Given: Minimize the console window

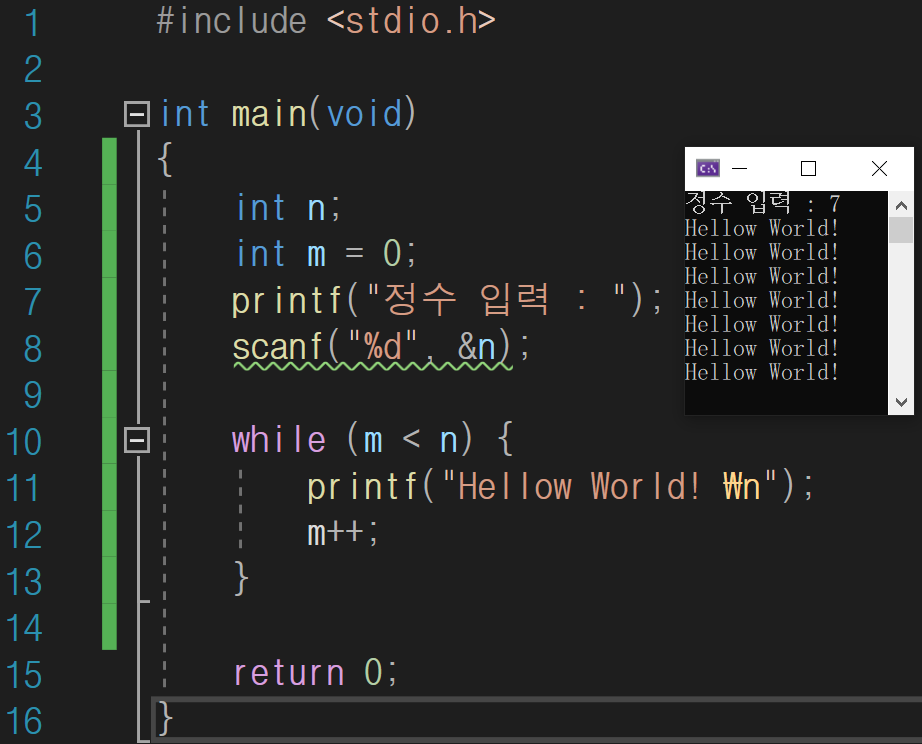Looking at the screenshot, I should 739,169.
